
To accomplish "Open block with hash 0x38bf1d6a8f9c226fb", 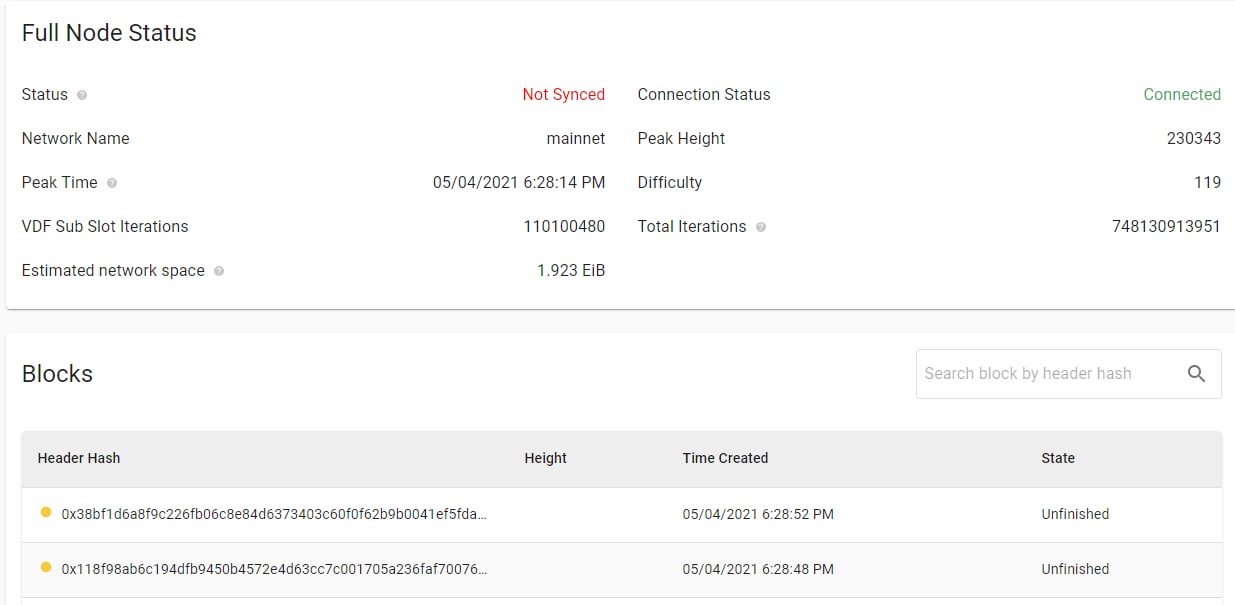I will 274,514.
